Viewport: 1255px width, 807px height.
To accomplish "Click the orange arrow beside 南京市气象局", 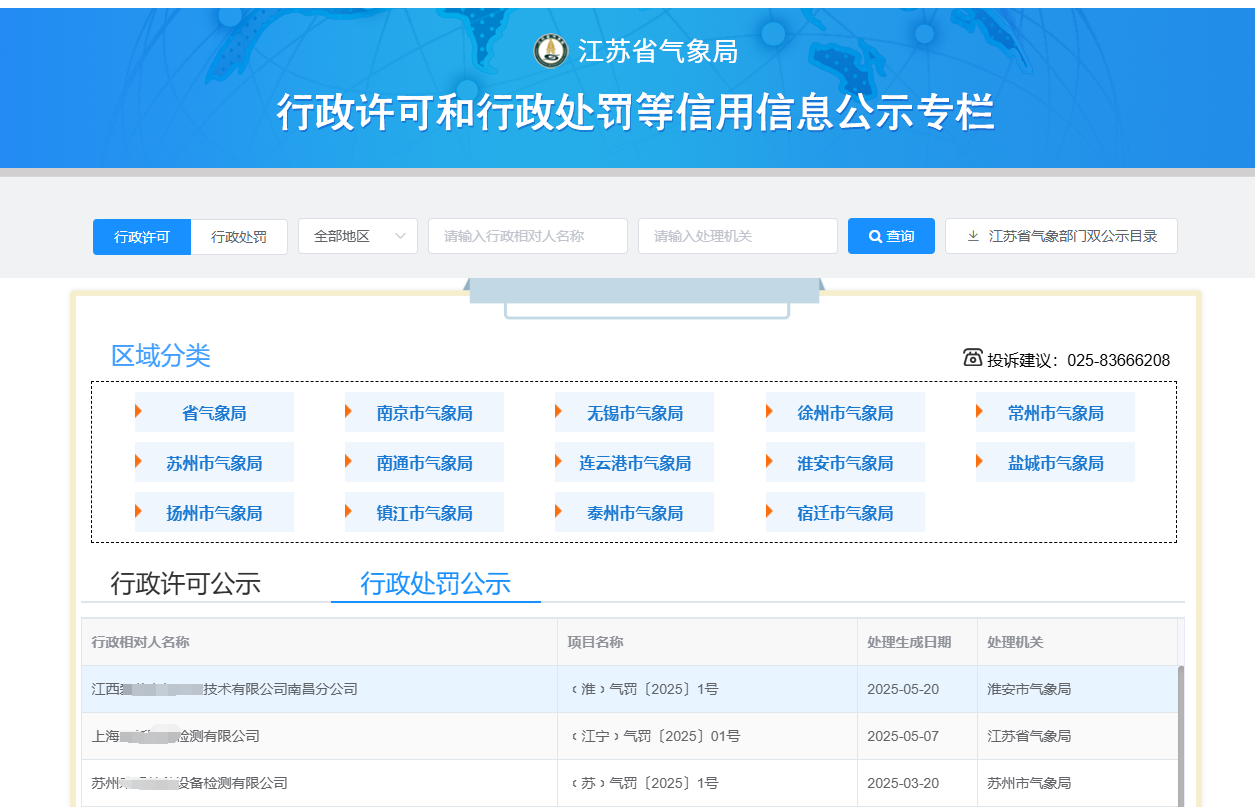I will 349,412.
